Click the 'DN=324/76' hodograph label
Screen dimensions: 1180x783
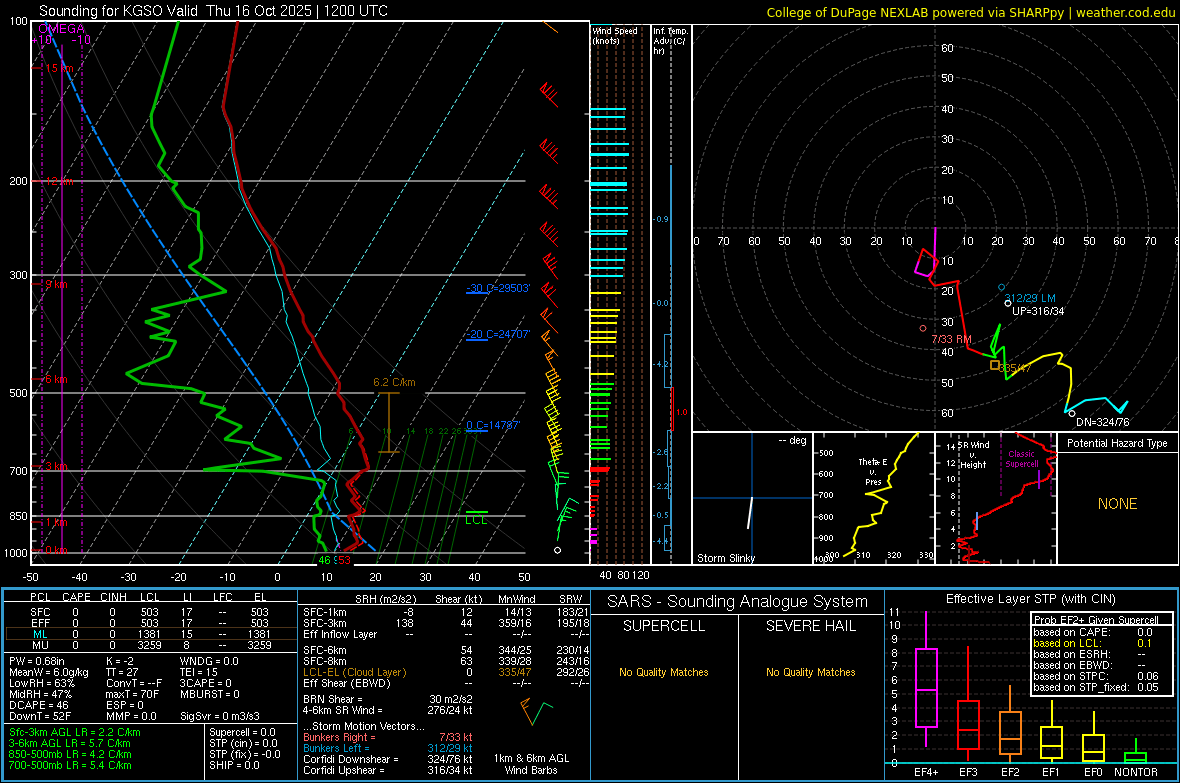(x=1102, y=422)
